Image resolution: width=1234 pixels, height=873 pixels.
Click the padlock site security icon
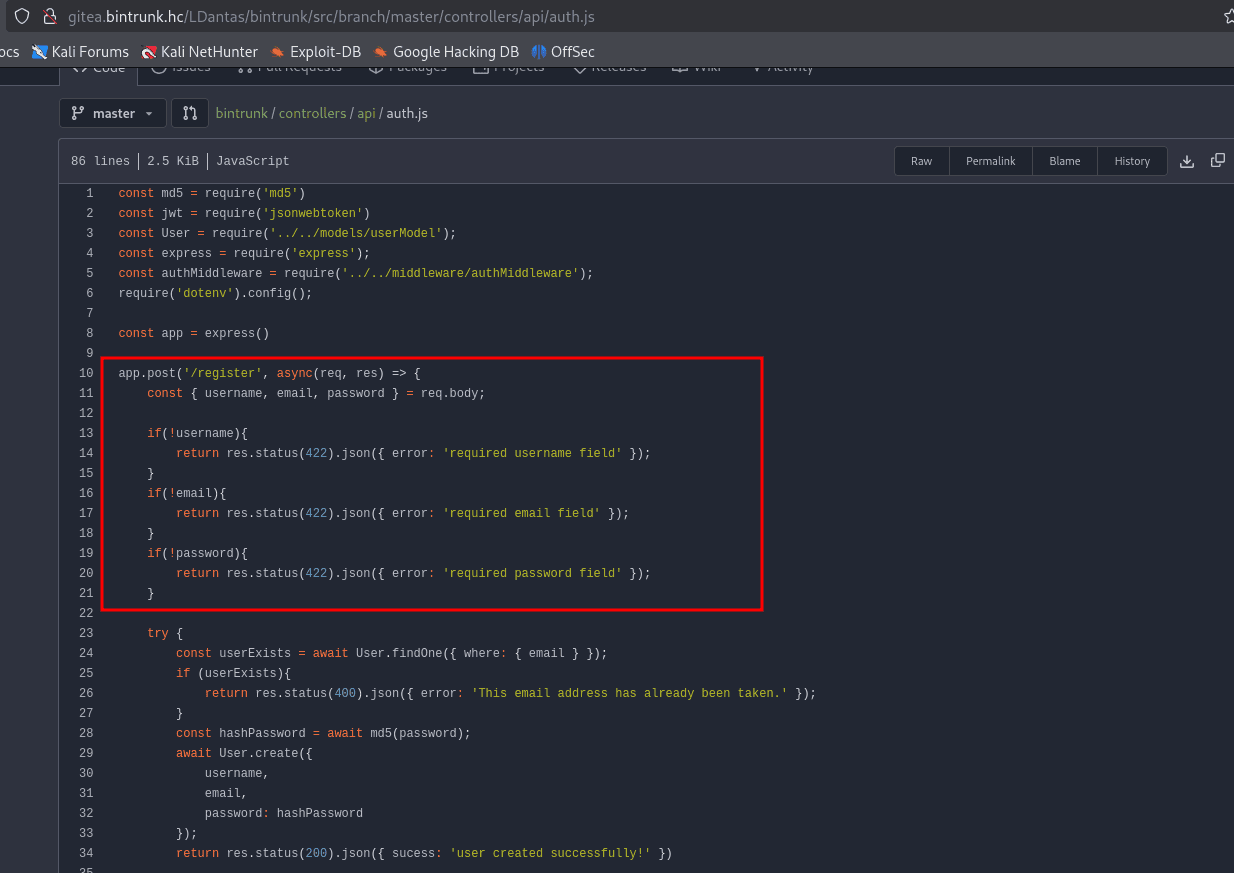click(x=49, y=17)
